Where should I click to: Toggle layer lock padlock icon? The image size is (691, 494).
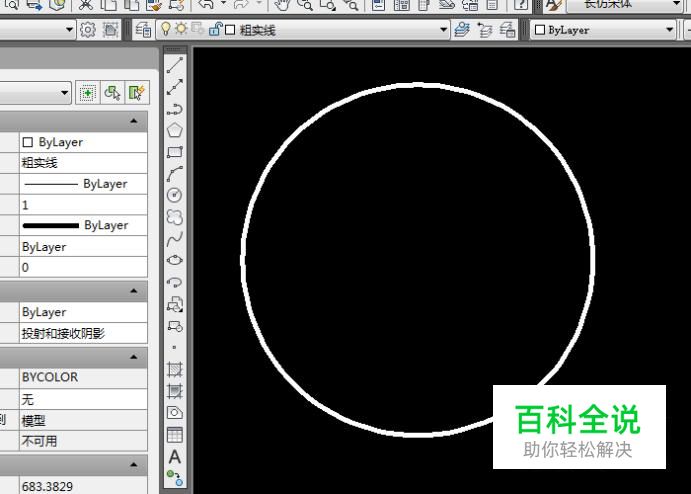pos(215,29)
